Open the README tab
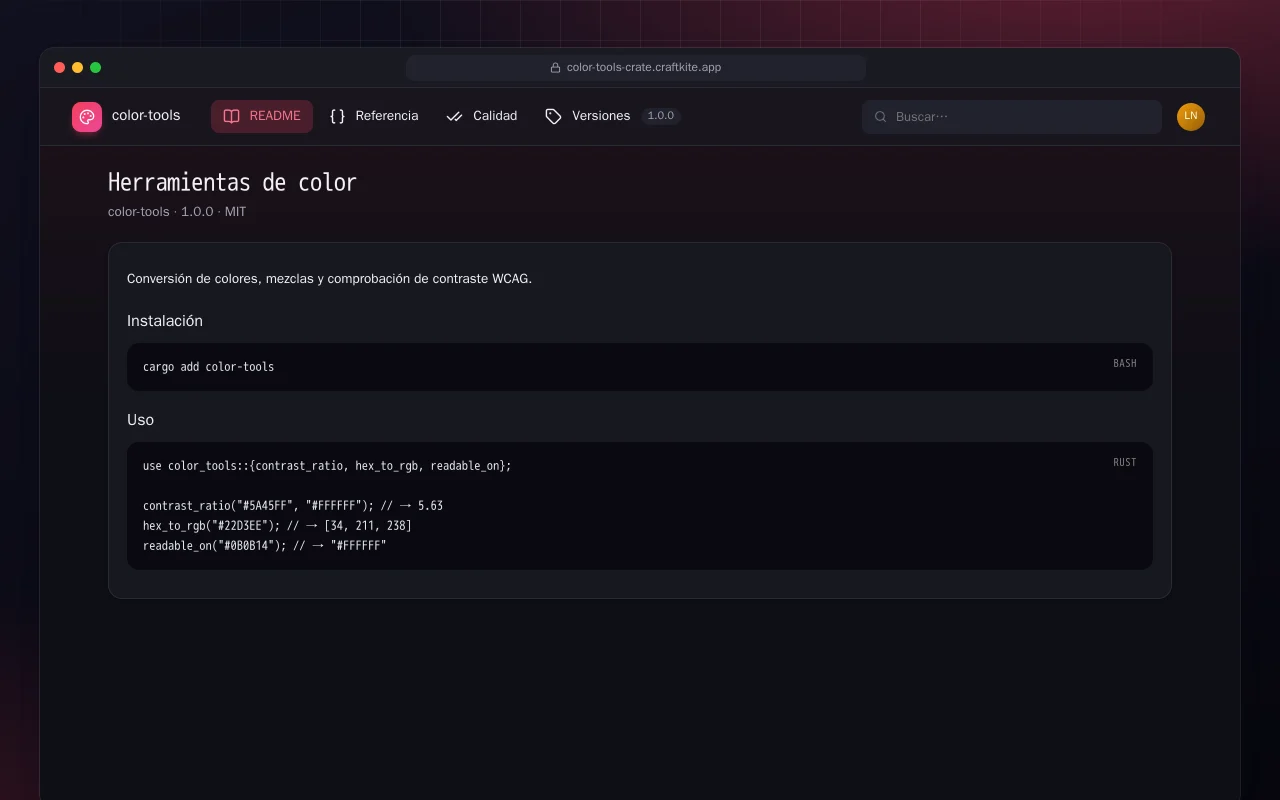 point(262,116)
